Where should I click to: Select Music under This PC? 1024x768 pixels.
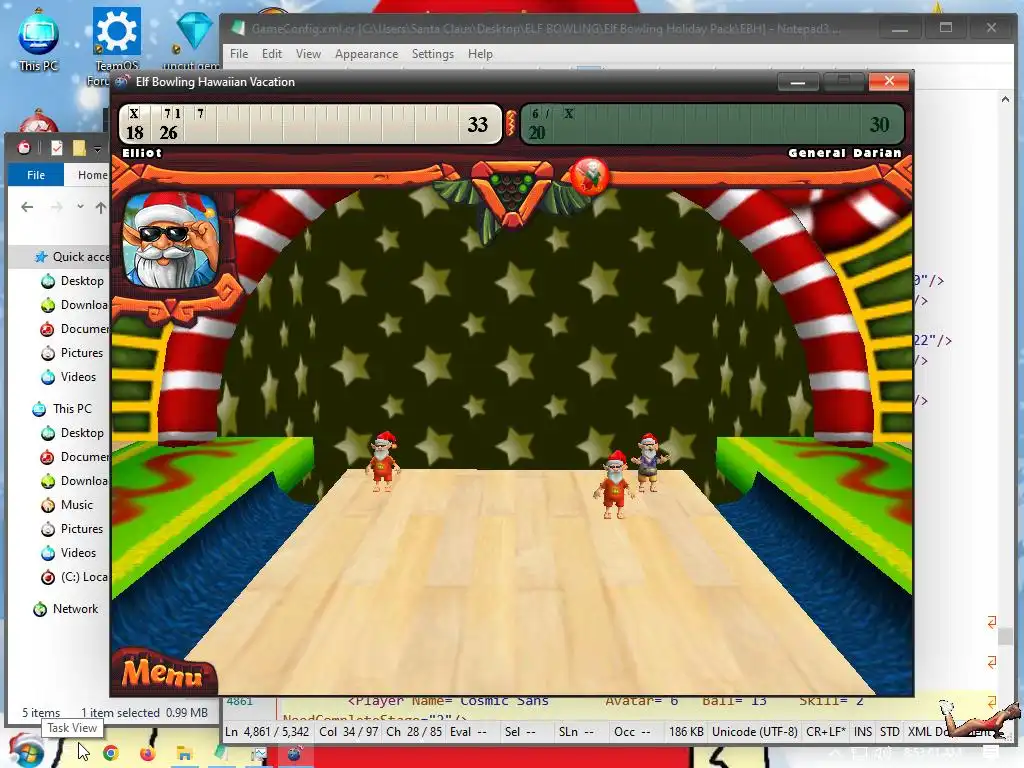76,505
